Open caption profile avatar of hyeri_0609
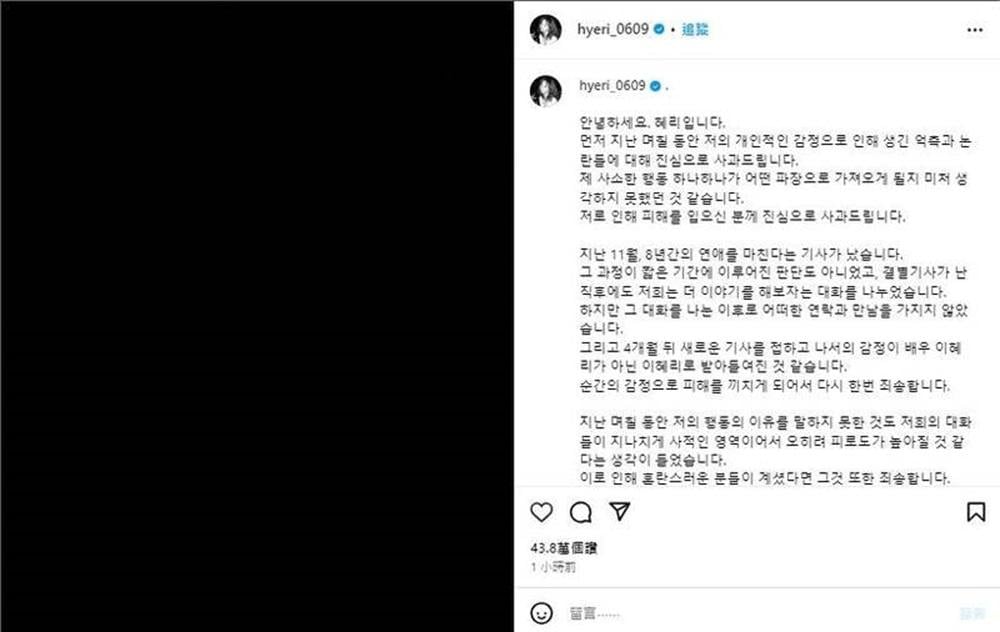This screenshot has height=632, width=1000. (x=546, y=91)
